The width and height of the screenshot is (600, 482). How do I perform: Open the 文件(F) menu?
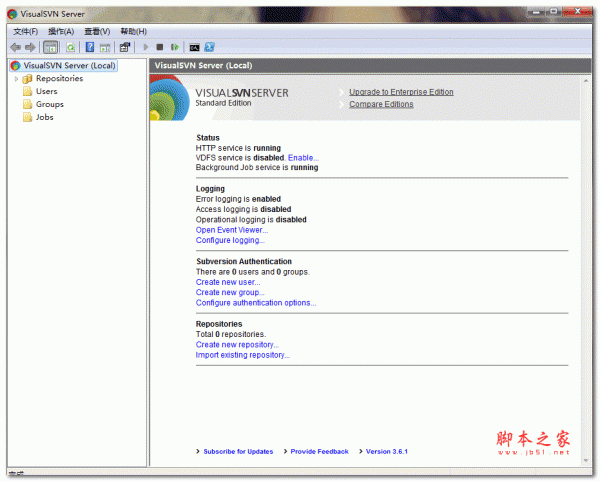click(26, 31)
